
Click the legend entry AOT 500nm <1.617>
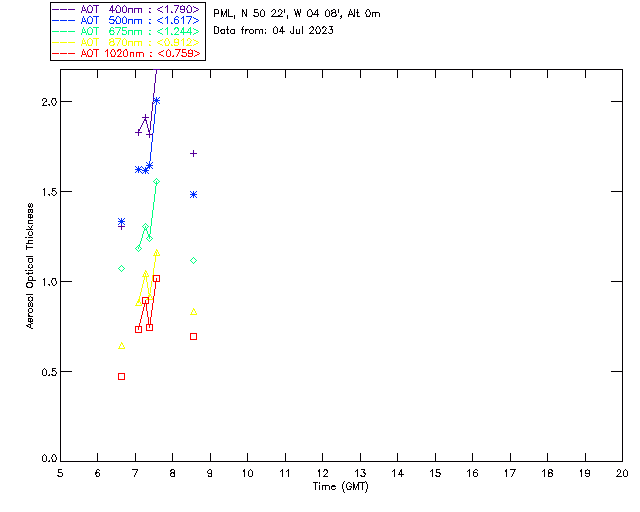point(127,20)
